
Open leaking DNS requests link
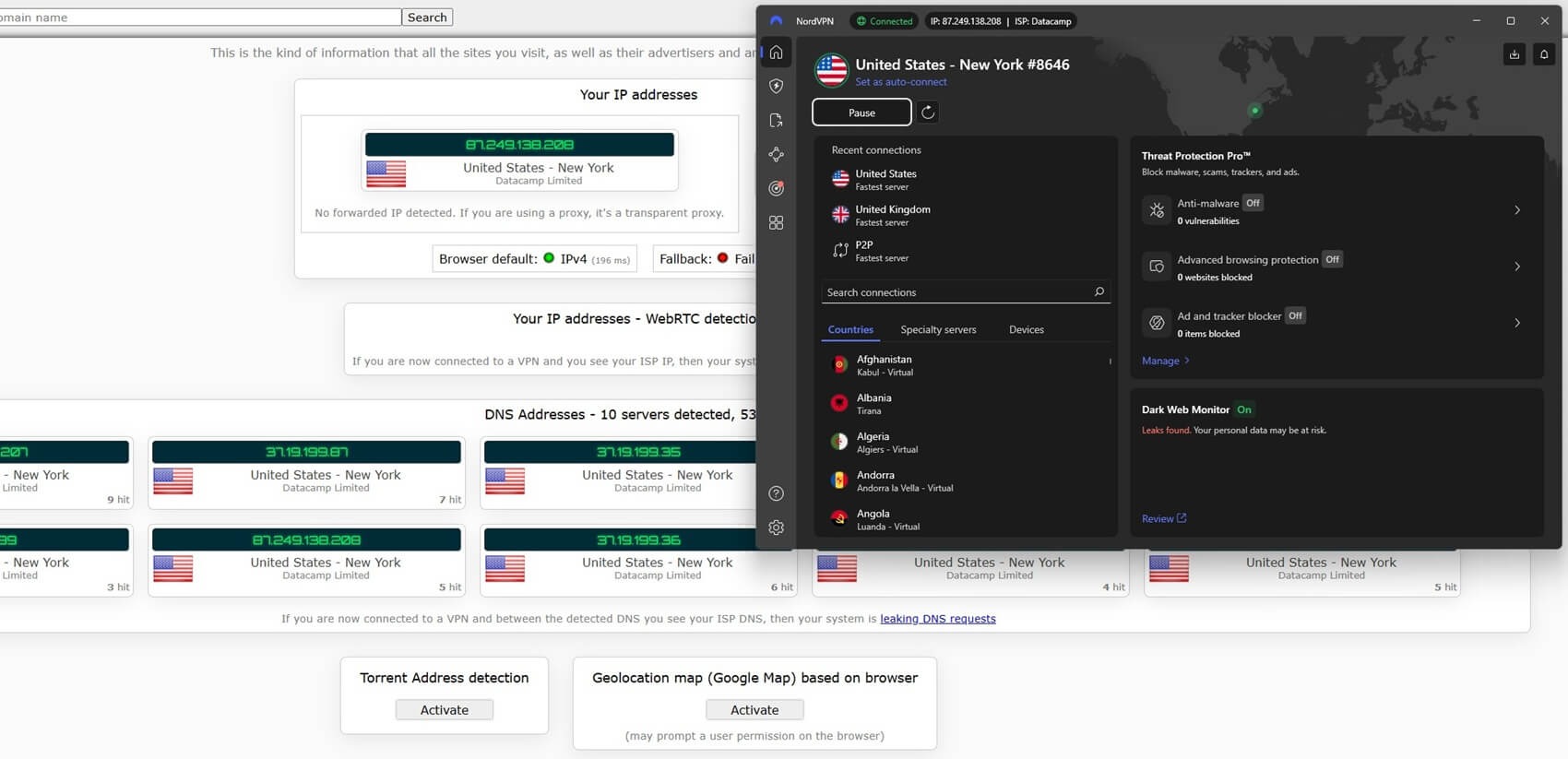click(938, 619)
